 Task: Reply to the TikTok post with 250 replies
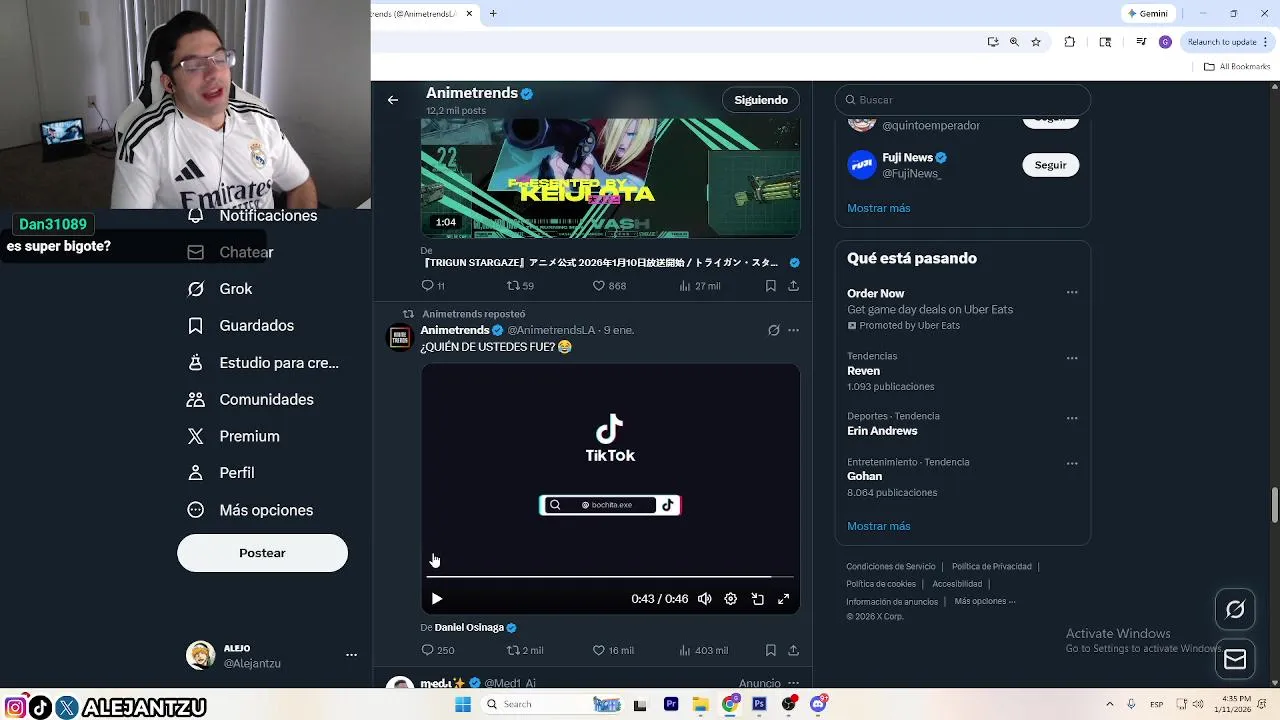point(427,651)
